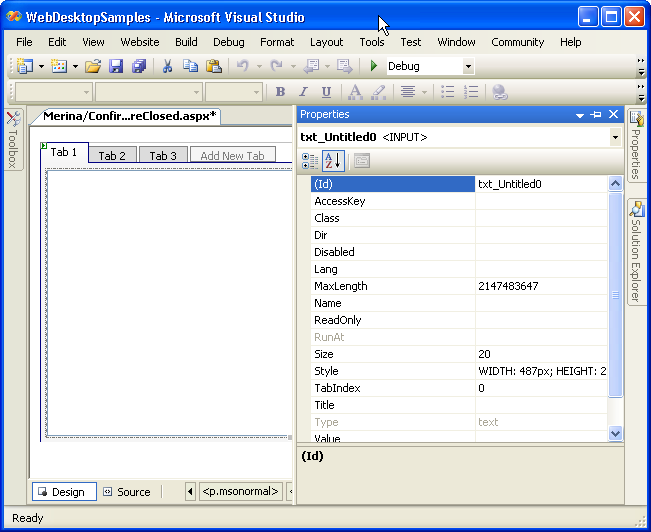Open the Properties window position dropdown arrow
651x532 pixels.
coord(579,115)
